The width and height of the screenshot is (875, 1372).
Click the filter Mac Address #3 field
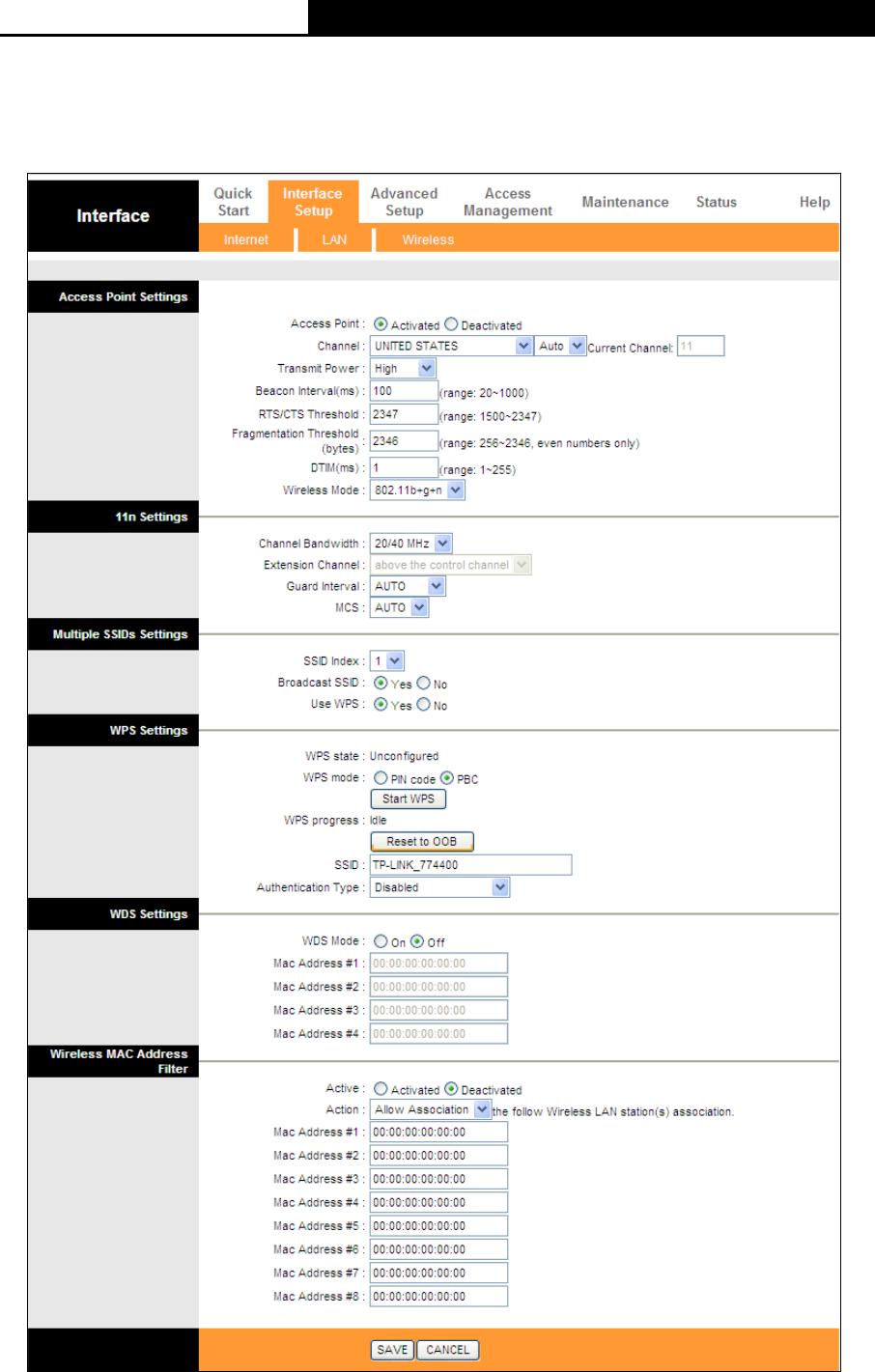coord(438,1179)
